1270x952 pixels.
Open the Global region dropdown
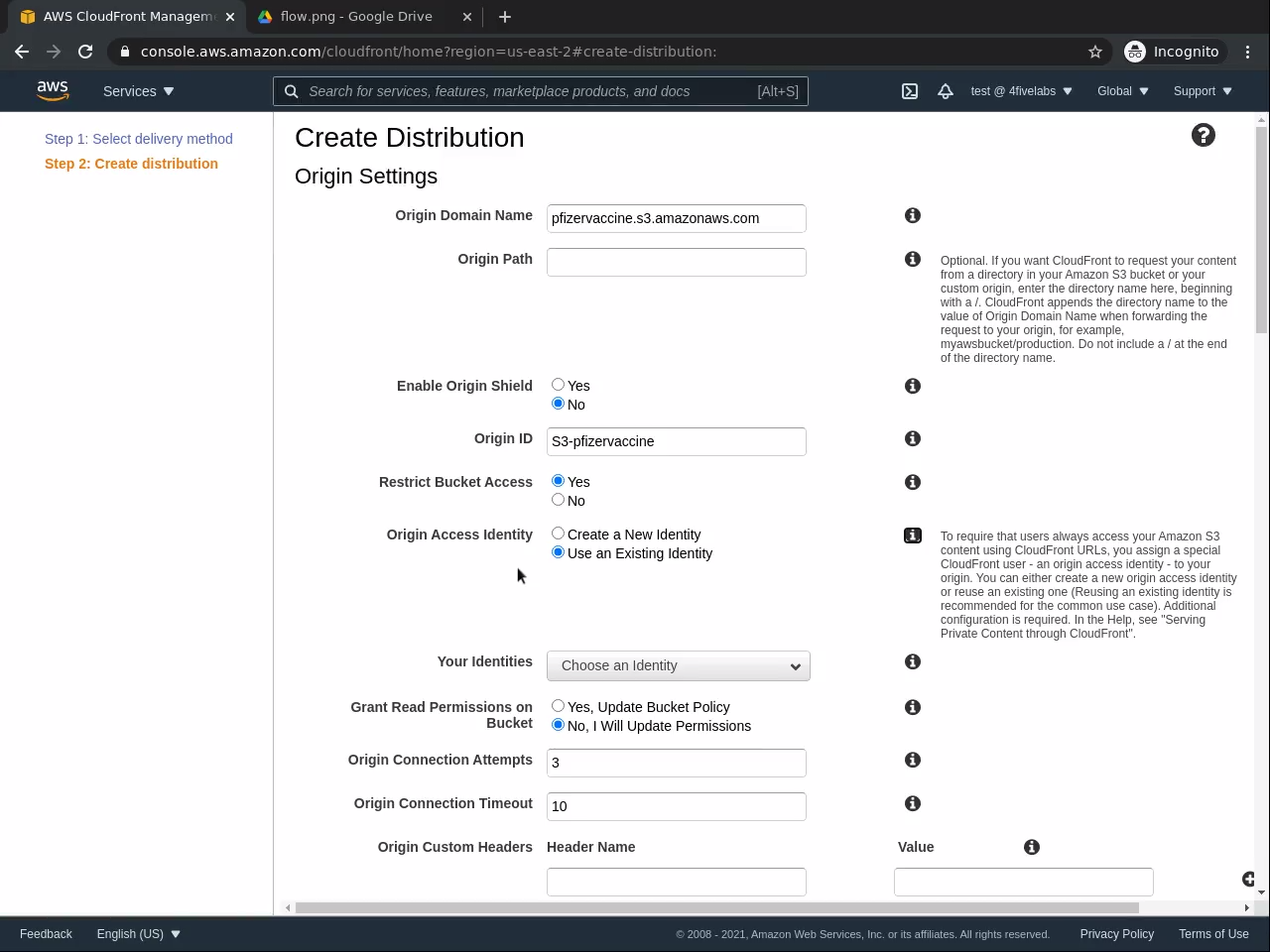click(1122, 91)
